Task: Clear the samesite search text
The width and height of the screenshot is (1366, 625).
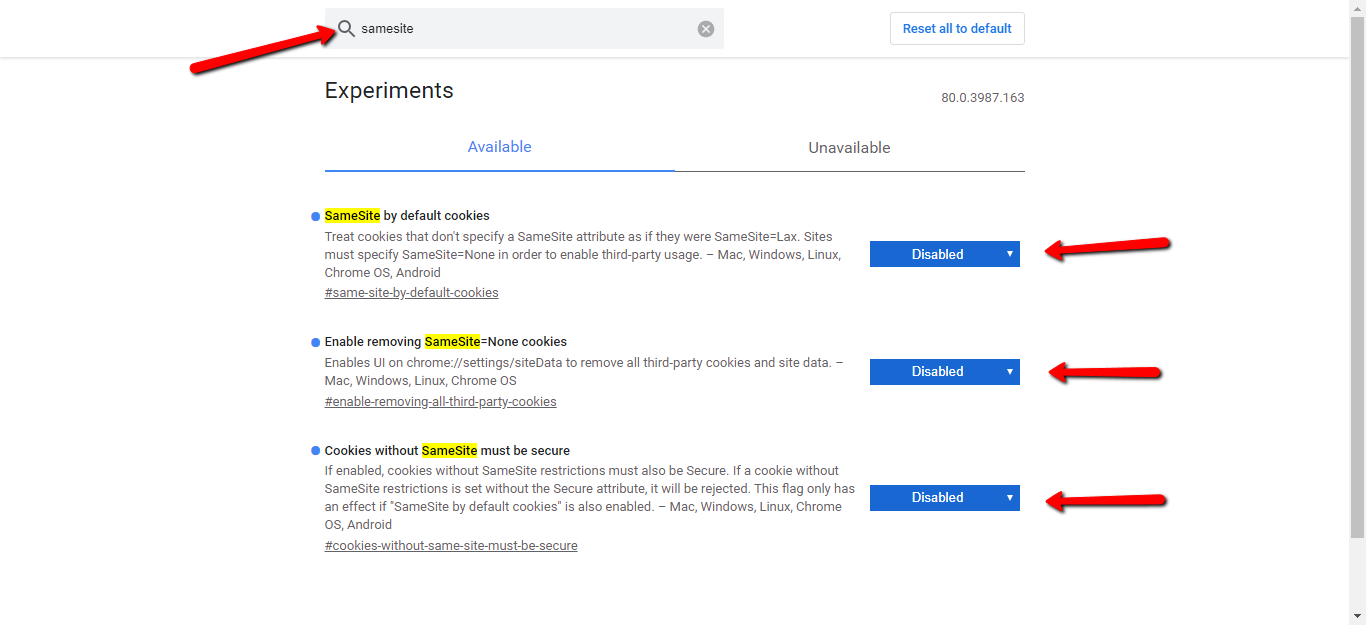Action: (706, 29)
